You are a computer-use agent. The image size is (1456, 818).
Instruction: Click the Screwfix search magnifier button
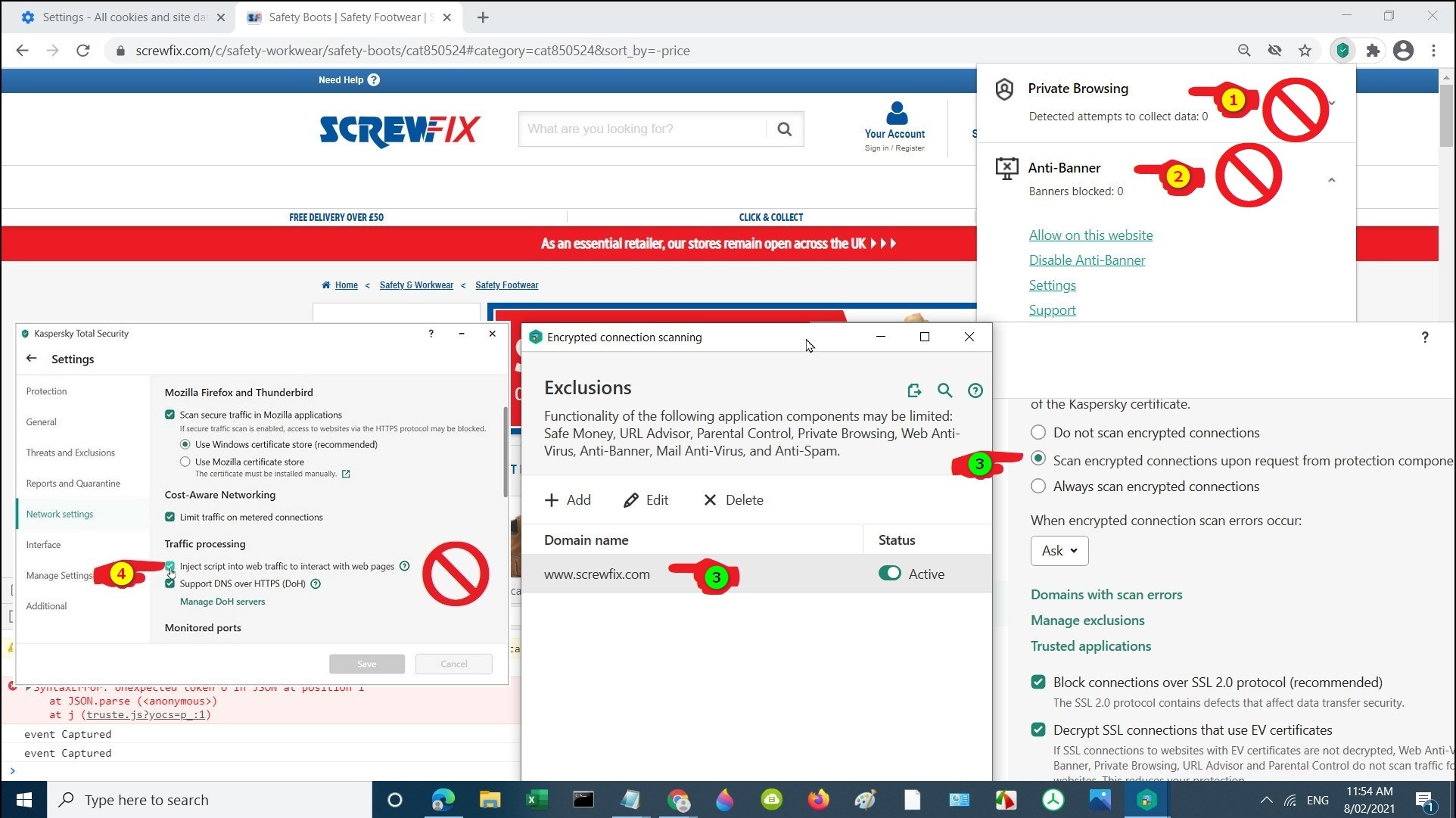coord(785,129)
